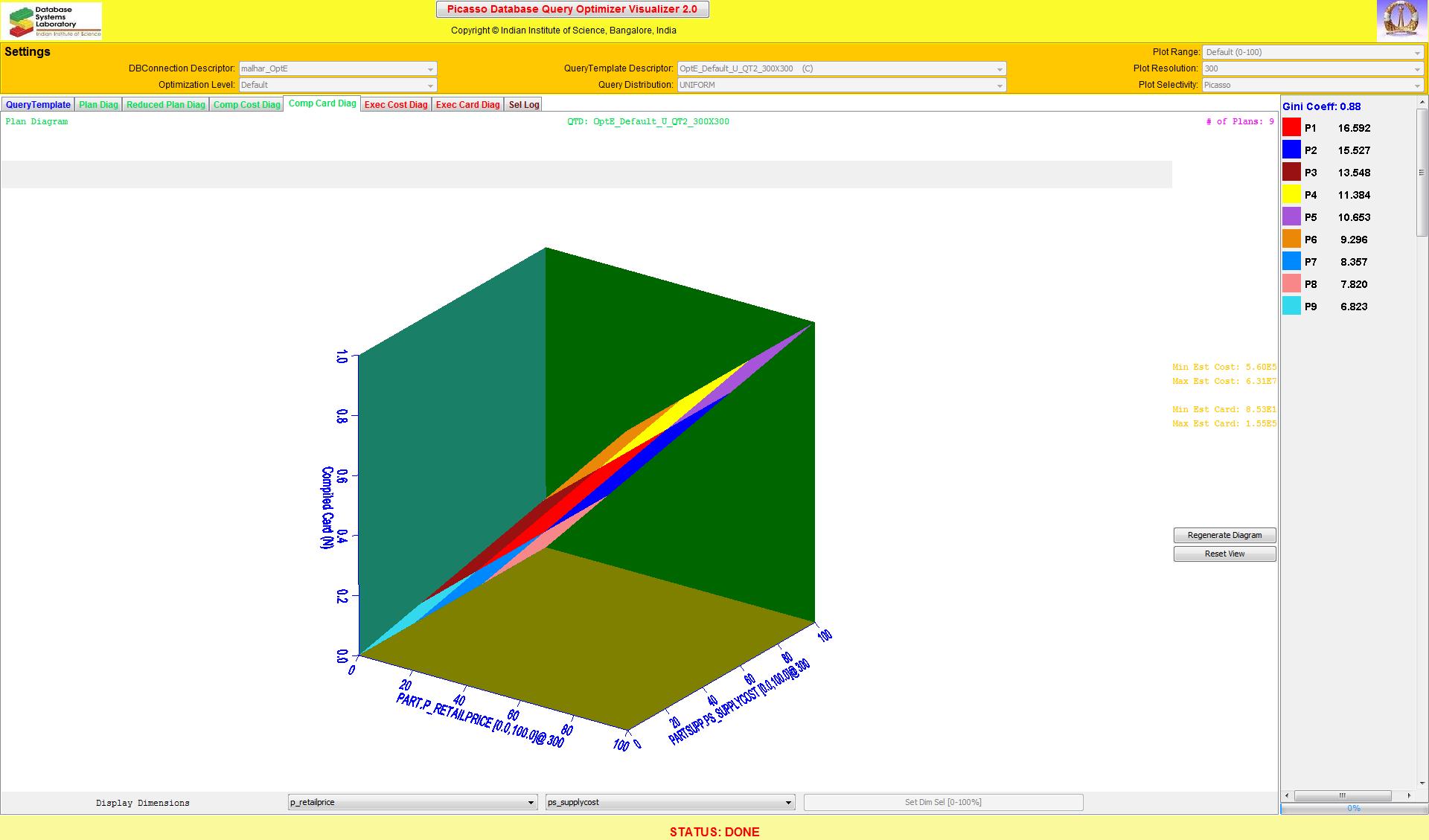
Task: Switch to the Reduced Plan Diag tab
Action: tap(165, 105)
